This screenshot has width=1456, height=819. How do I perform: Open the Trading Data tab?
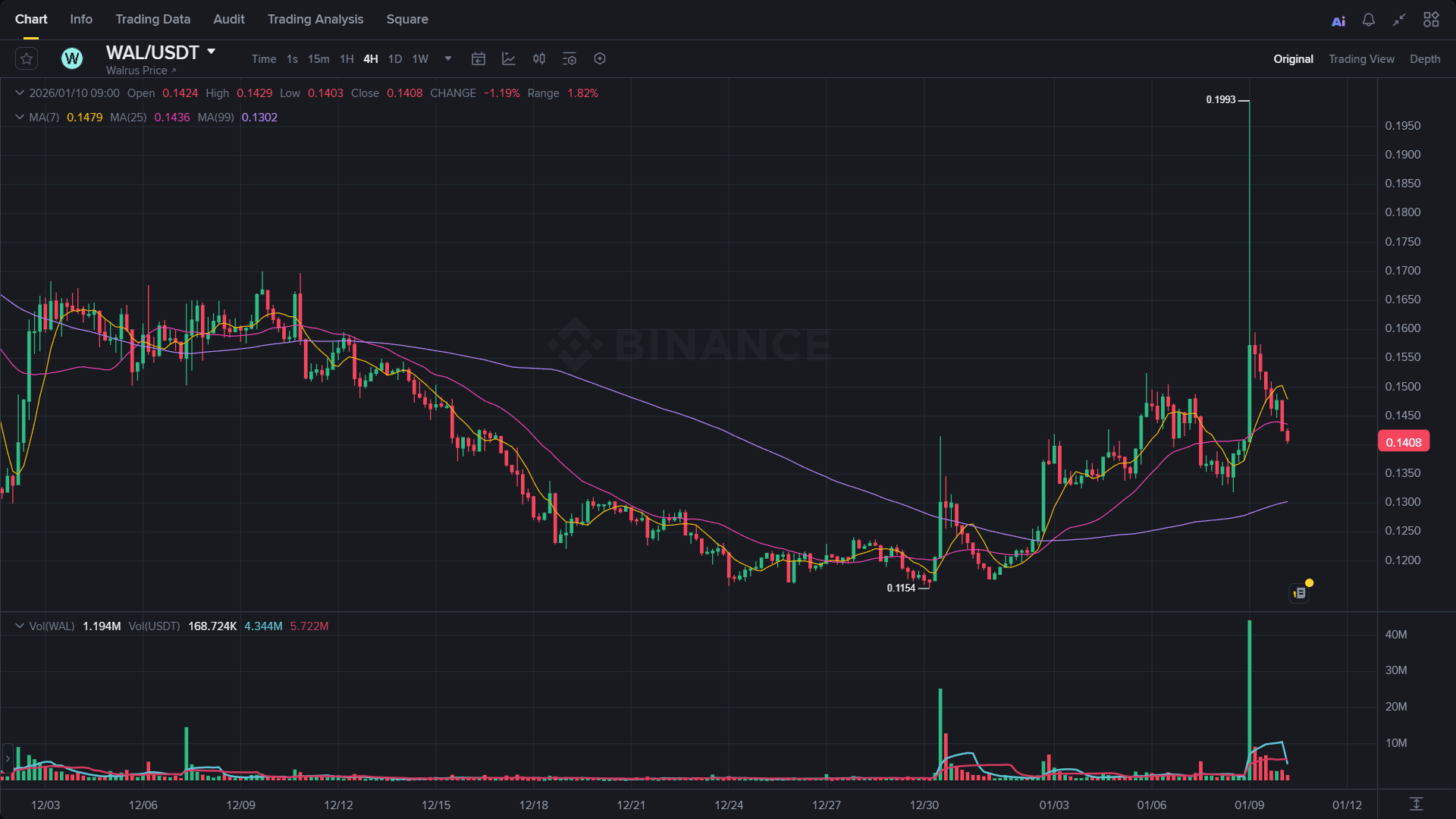[152, 19]
